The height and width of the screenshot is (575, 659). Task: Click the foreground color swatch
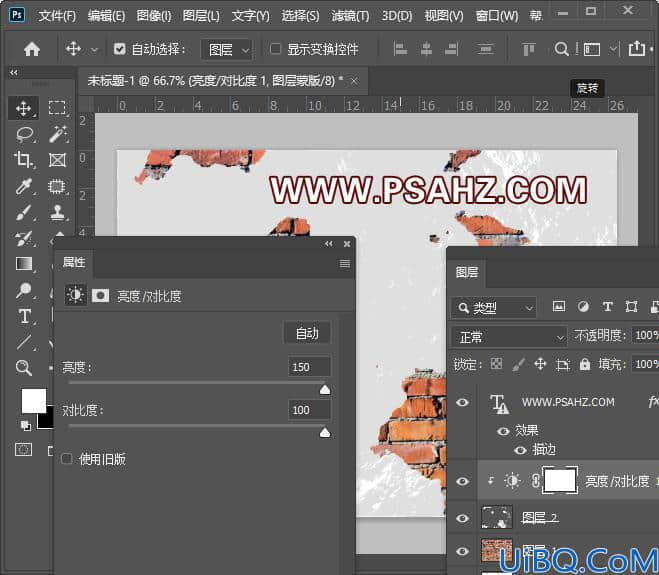[x=34, y=401]
